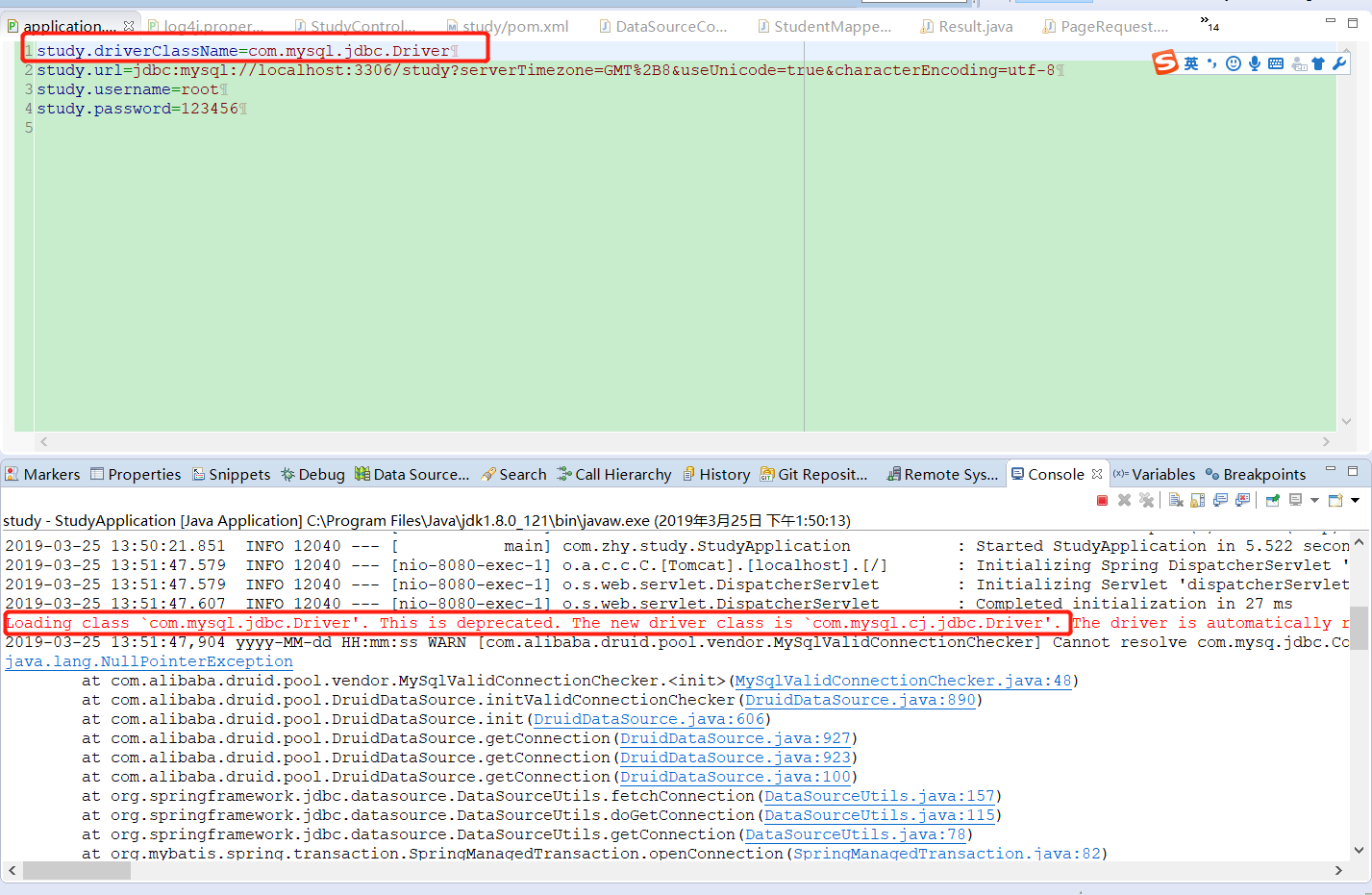The image size is (1372, 895).
Task: Toggle show console on standard error change
Action: 1242,500
